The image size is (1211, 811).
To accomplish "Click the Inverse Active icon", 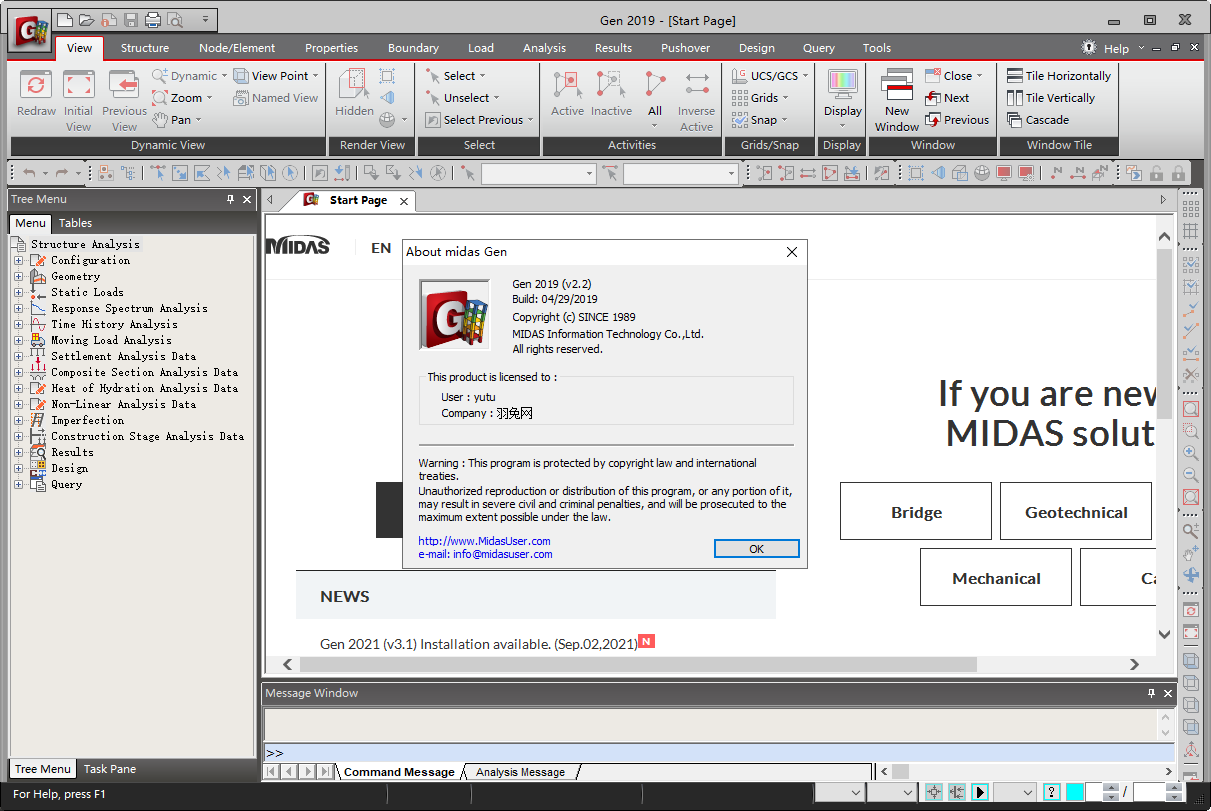I will (696, 87).
